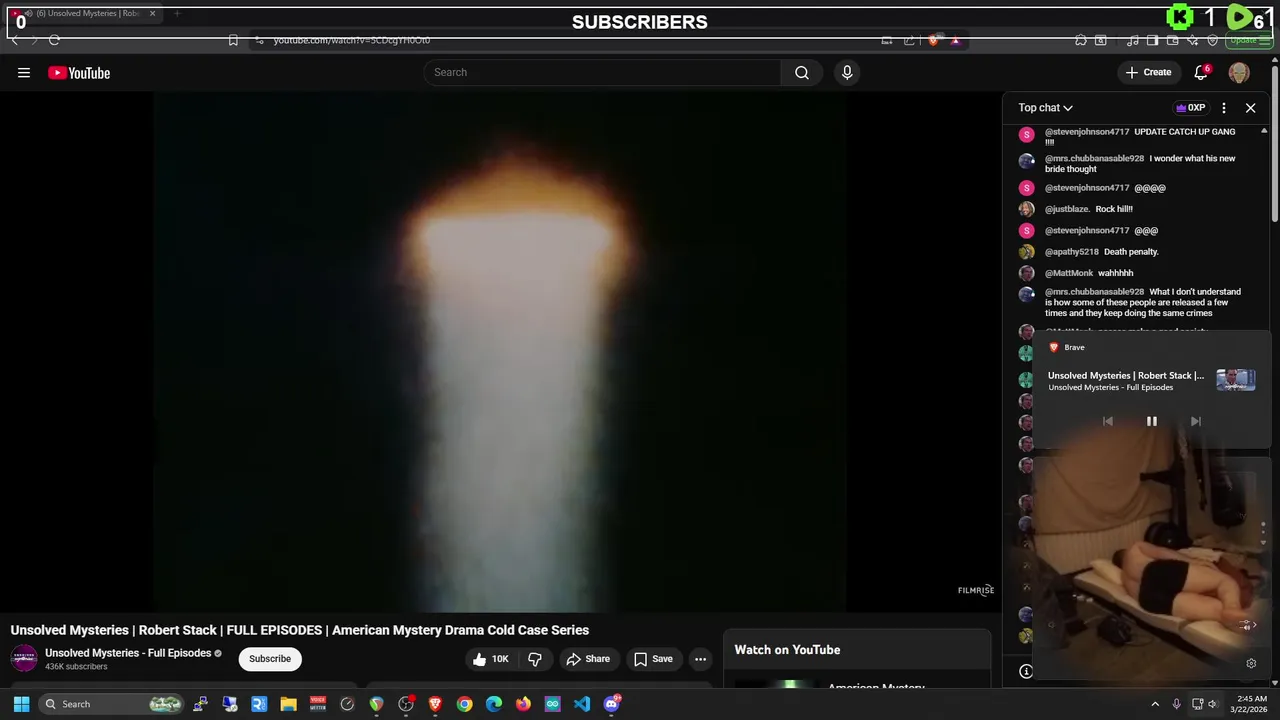Viewport: 1280px width, 720px height.
Task: Go to YouTube home via logo
Action: coord(79,72)
